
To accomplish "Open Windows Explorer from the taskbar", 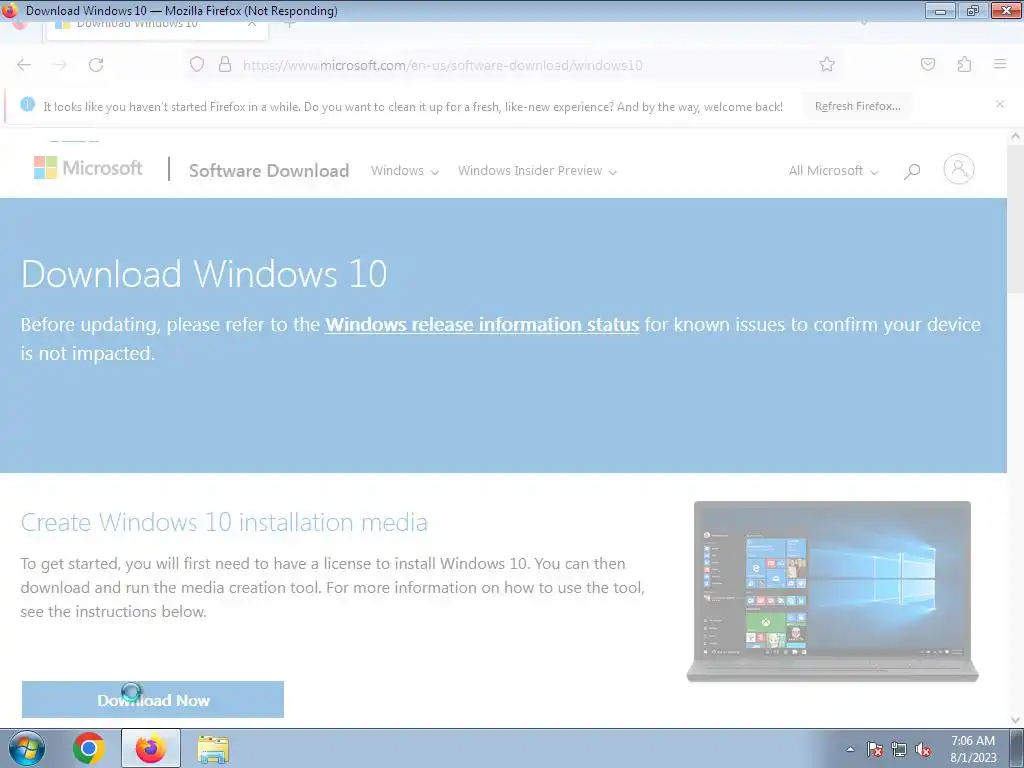I will [213, 748].
